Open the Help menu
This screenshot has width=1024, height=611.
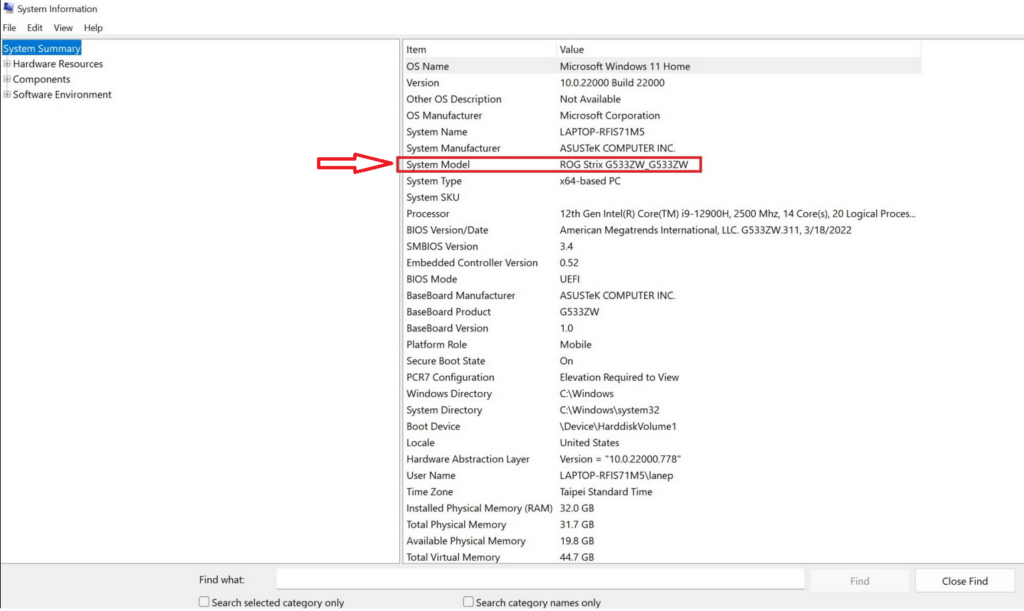93,27
